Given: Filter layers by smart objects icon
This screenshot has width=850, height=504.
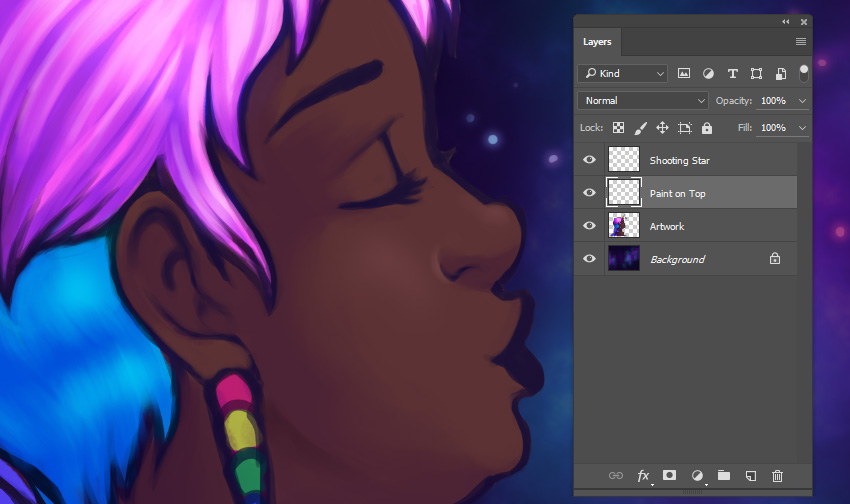Looking at the screenshot, I should (x=781, y=74).
